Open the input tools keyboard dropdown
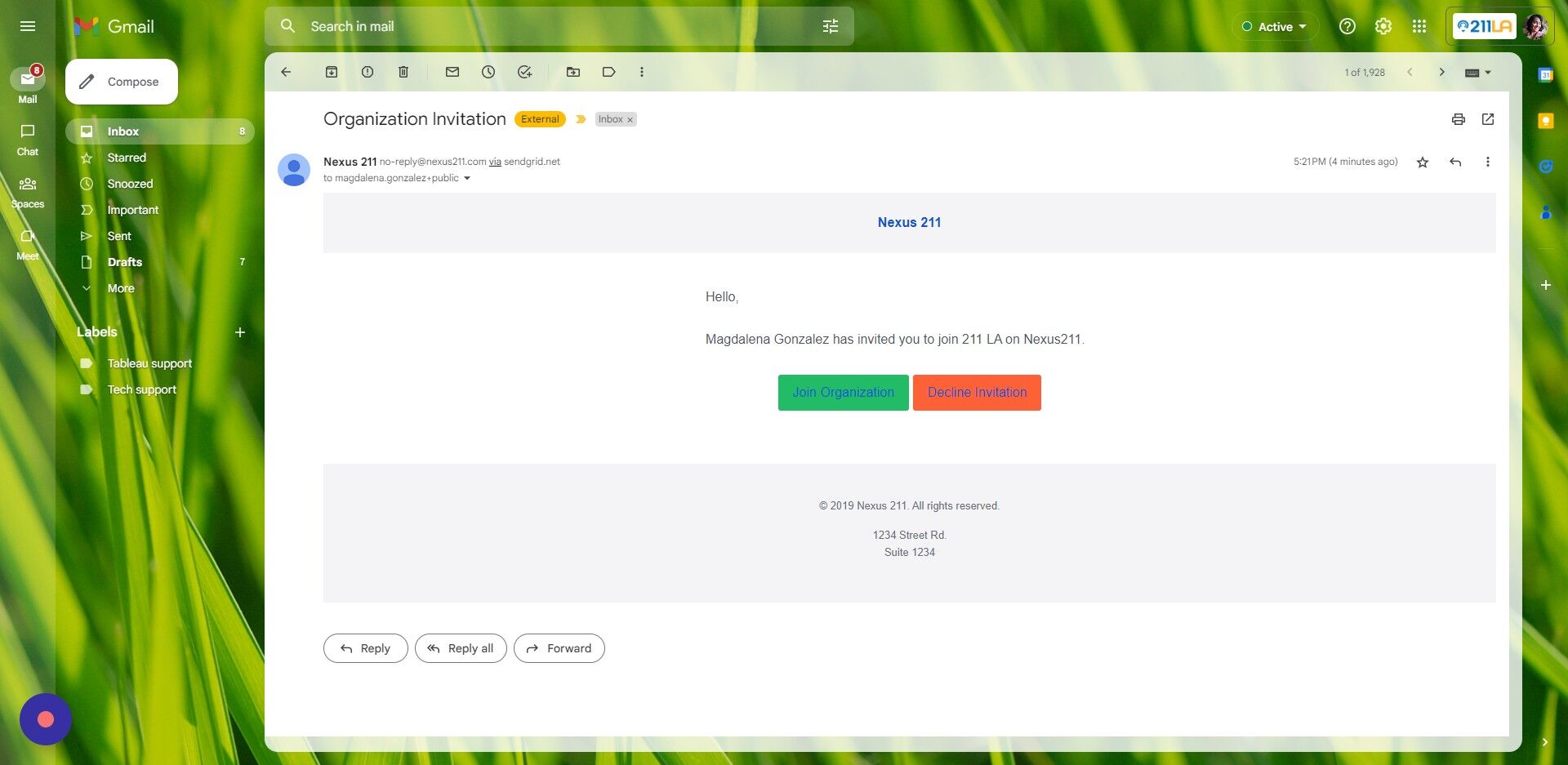 tap(1478, 73)
